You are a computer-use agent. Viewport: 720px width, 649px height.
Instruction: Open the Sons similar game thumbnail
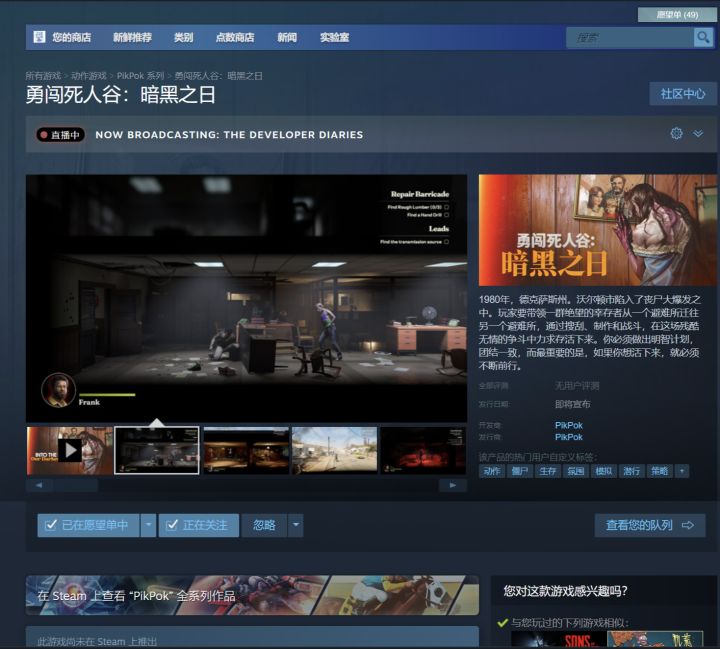[559, 639]
